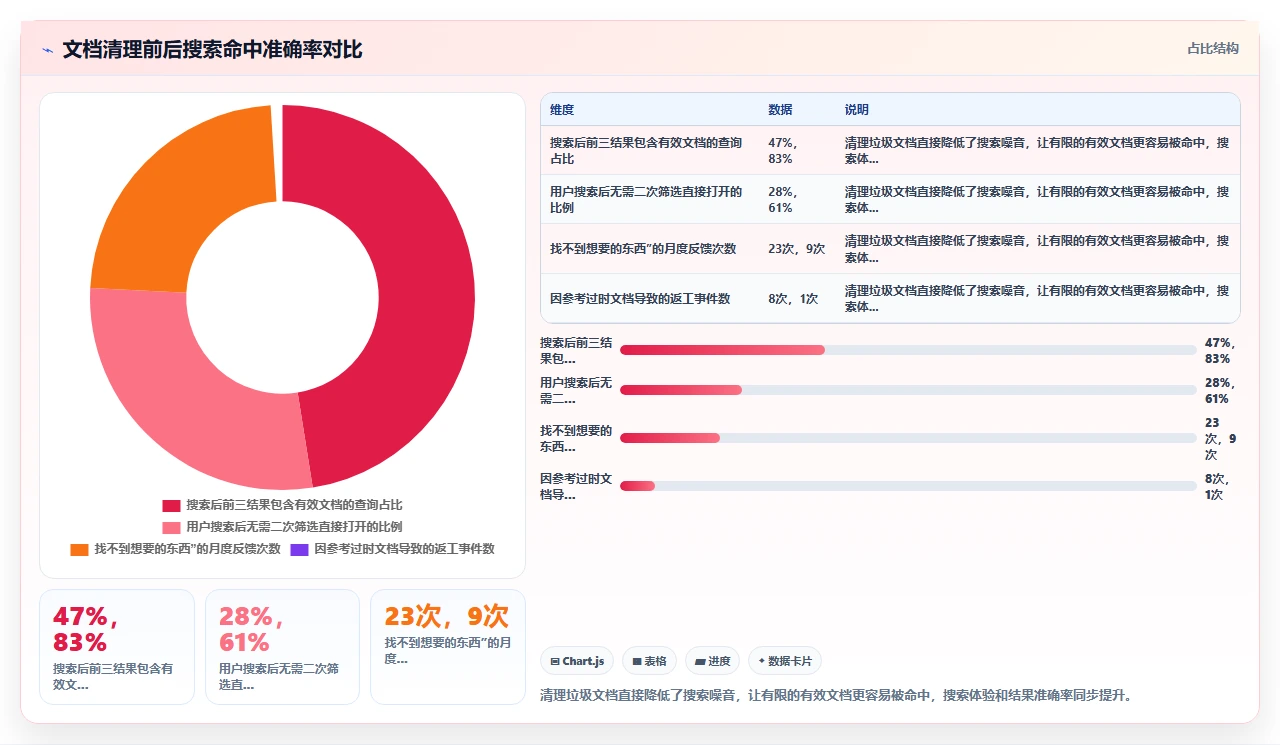Click the 找不到想要的东西… label left of the progress bar

[x=576, y=438]
